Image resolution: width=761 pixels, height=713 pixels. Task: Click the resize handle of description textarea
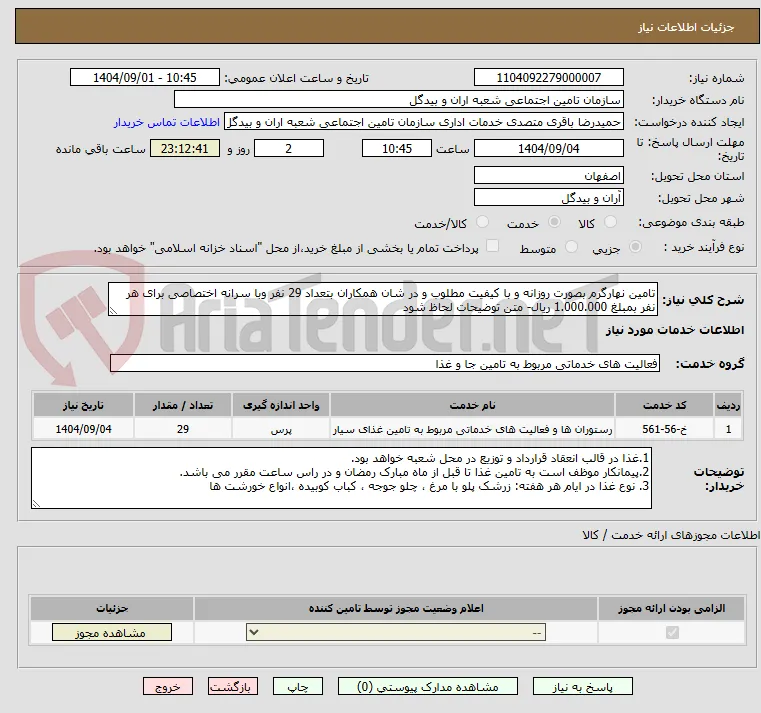point(113,311)
